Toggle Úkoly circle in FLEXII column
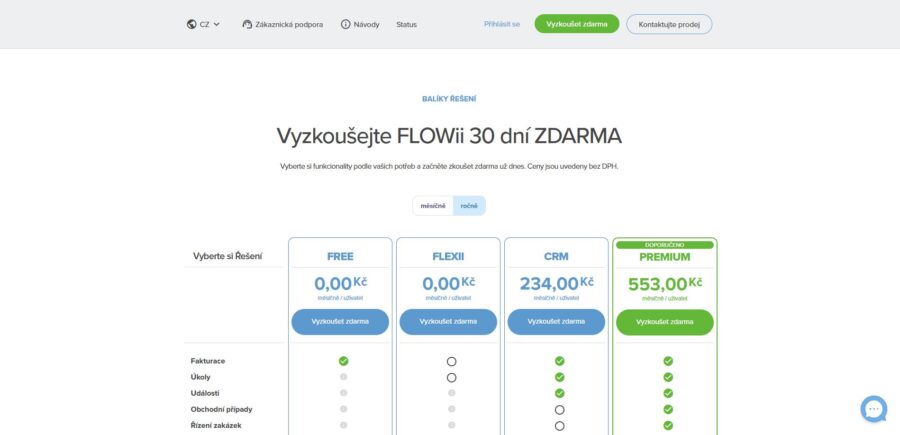Viewport: 900px width, 435px height. (452, 378)
